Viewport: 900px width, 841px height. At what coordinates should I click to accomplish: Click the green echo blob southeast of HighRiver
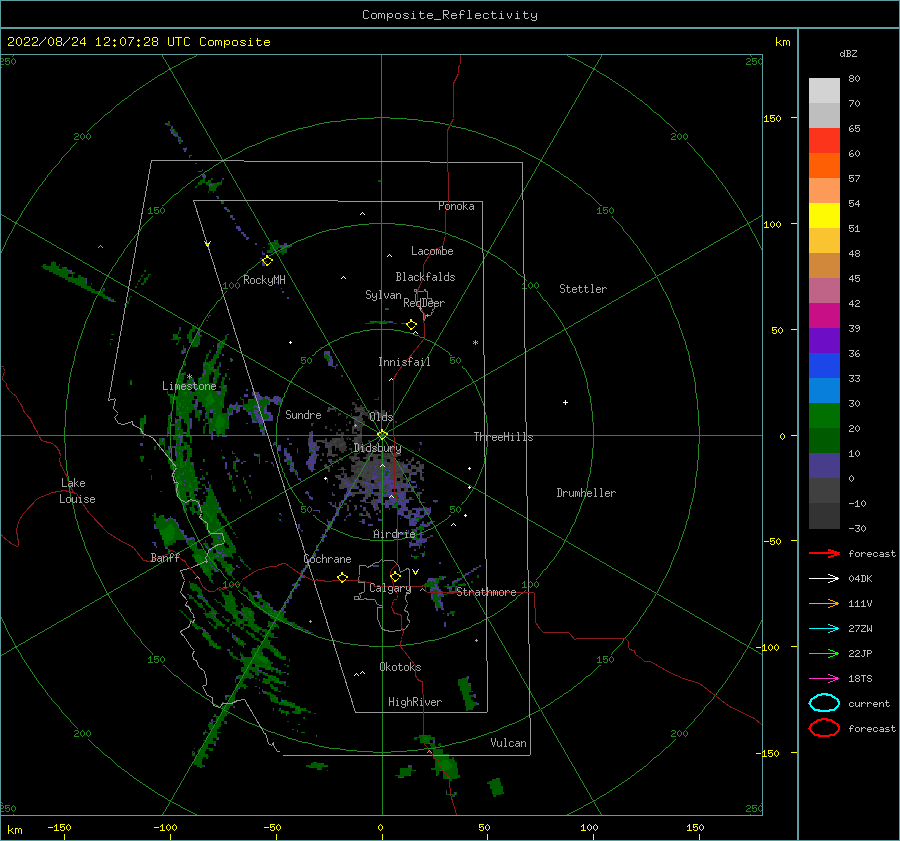[468, 693]
